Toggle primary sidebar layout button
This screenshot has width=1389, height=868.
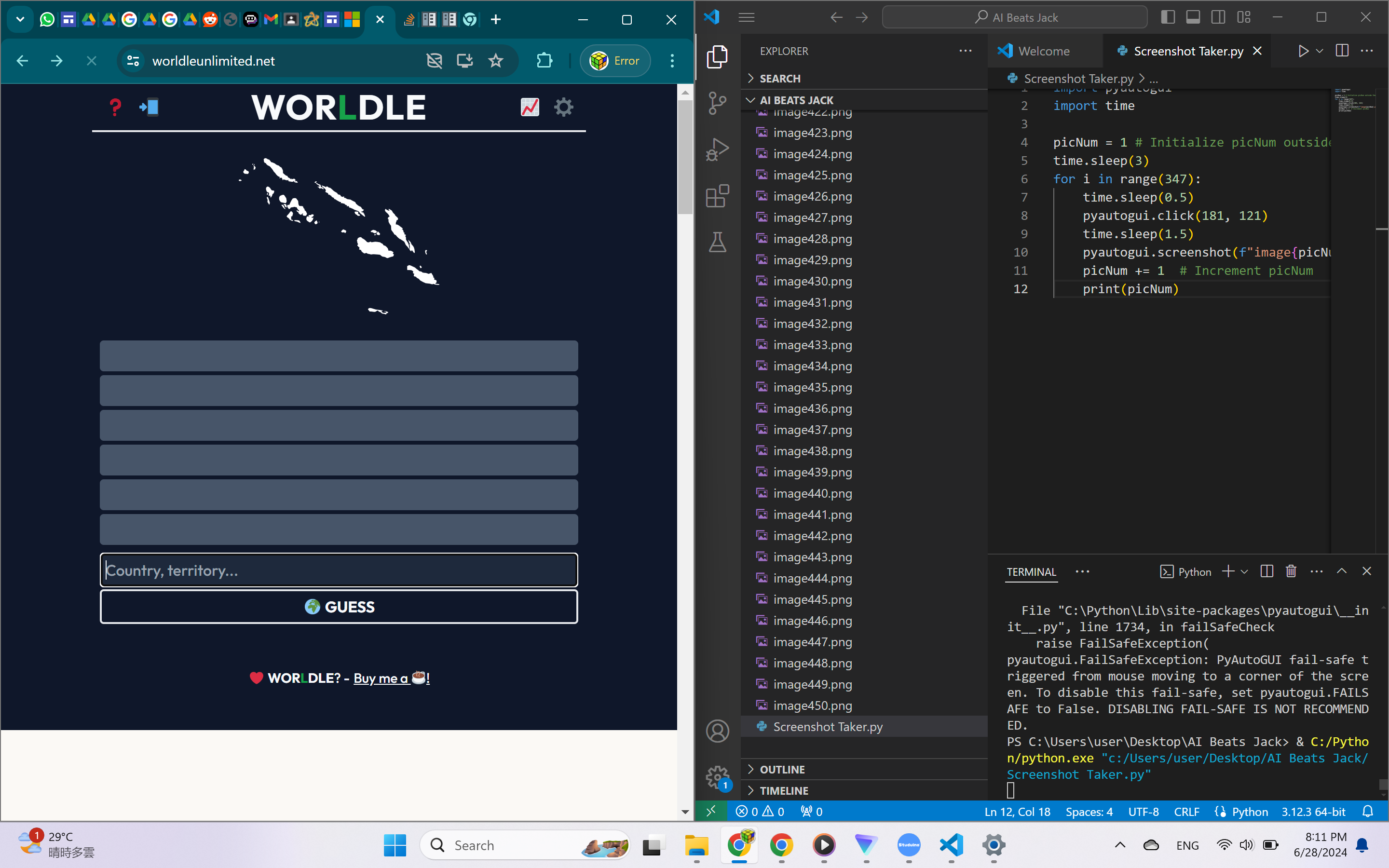pyautogui.click(x=1168, y=17)
